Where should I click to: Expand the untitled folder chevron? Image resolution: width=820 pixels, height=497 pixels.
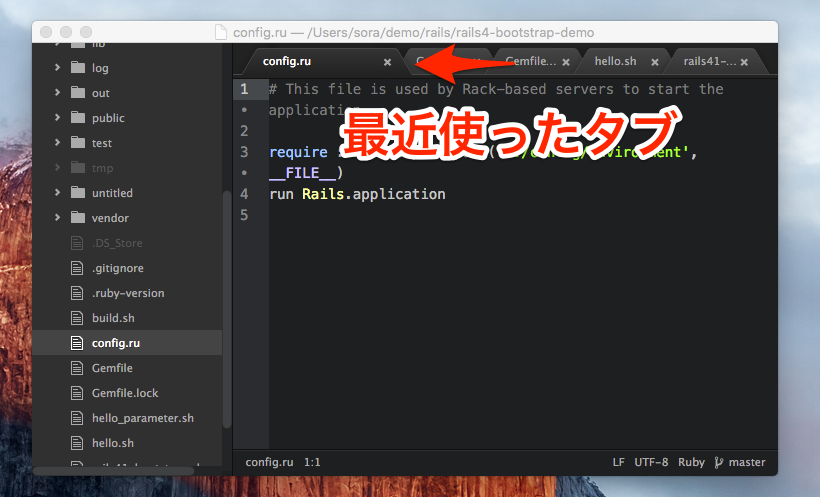click(57, 193)
